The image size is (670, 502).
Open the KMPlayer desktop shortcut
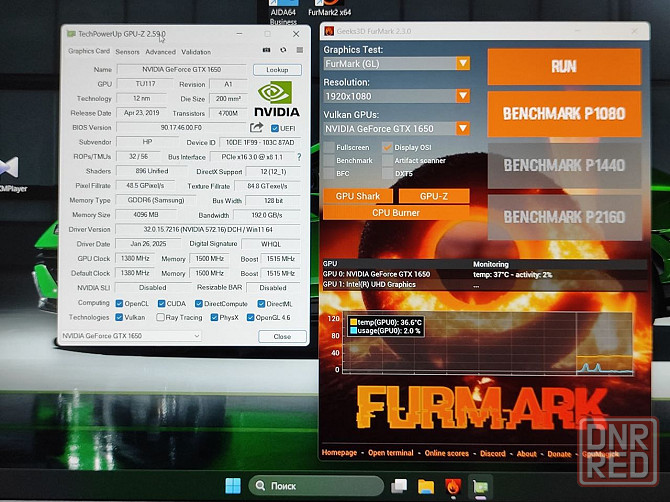point(11,174)
